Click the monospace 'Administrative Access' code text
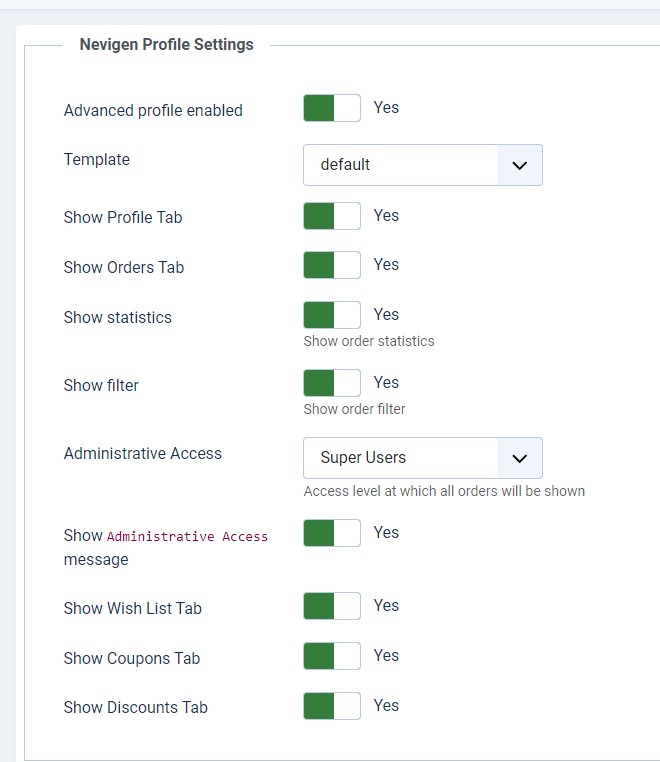This screenshot has height=762, width=660. pyautogui.click(x=187, y=537)
